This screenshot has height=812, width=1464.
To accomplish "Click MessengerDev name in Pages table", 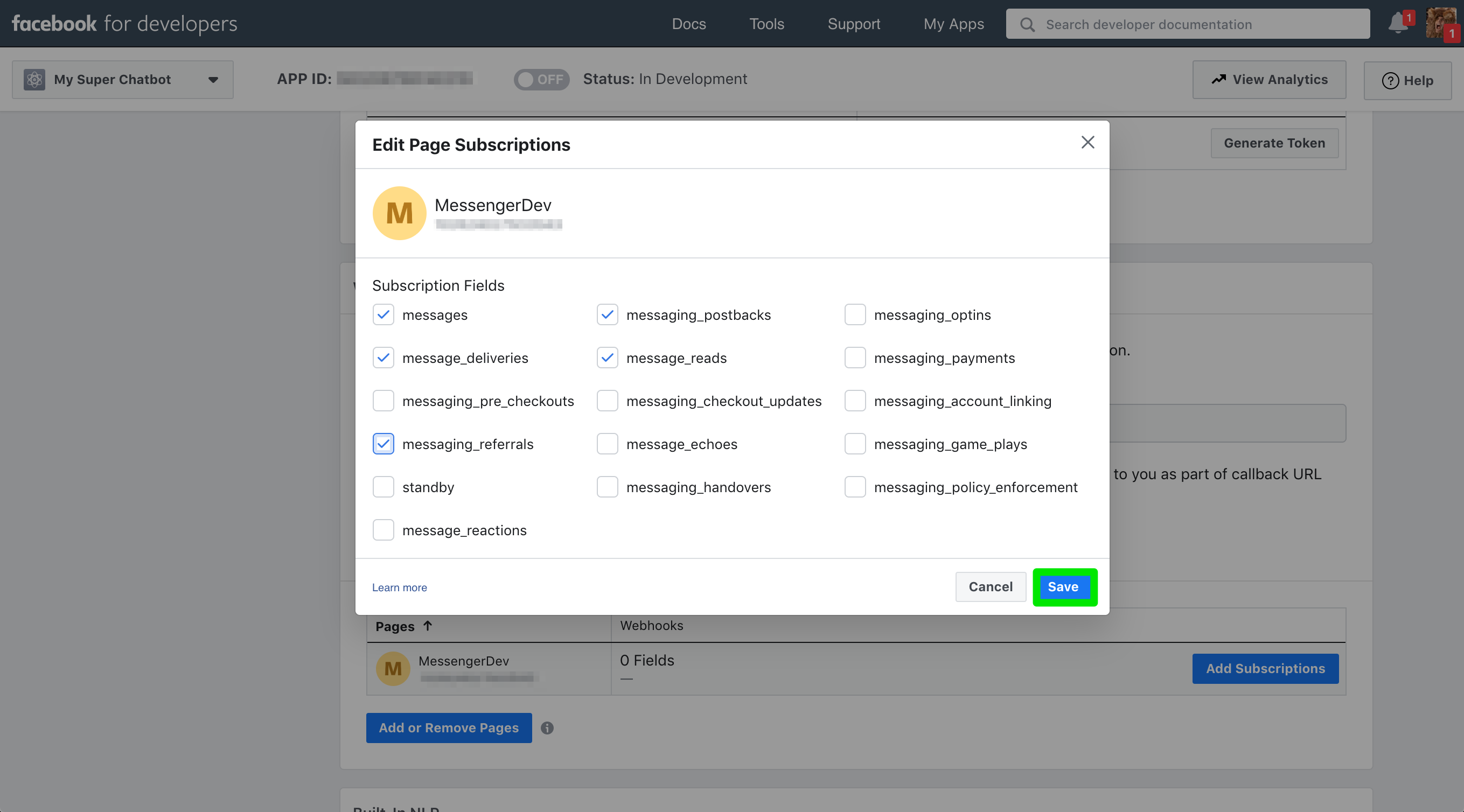I will pos(463,661).
